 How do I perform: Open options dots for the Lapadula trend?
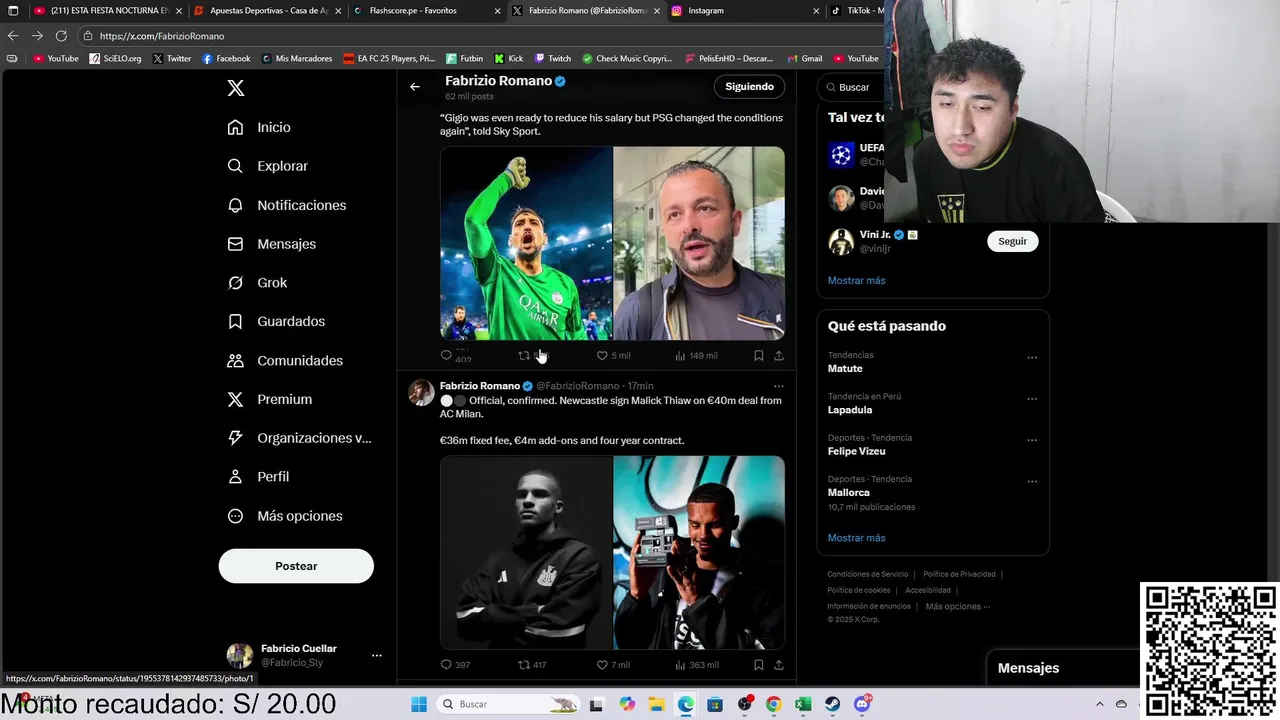pos(1032,398)
